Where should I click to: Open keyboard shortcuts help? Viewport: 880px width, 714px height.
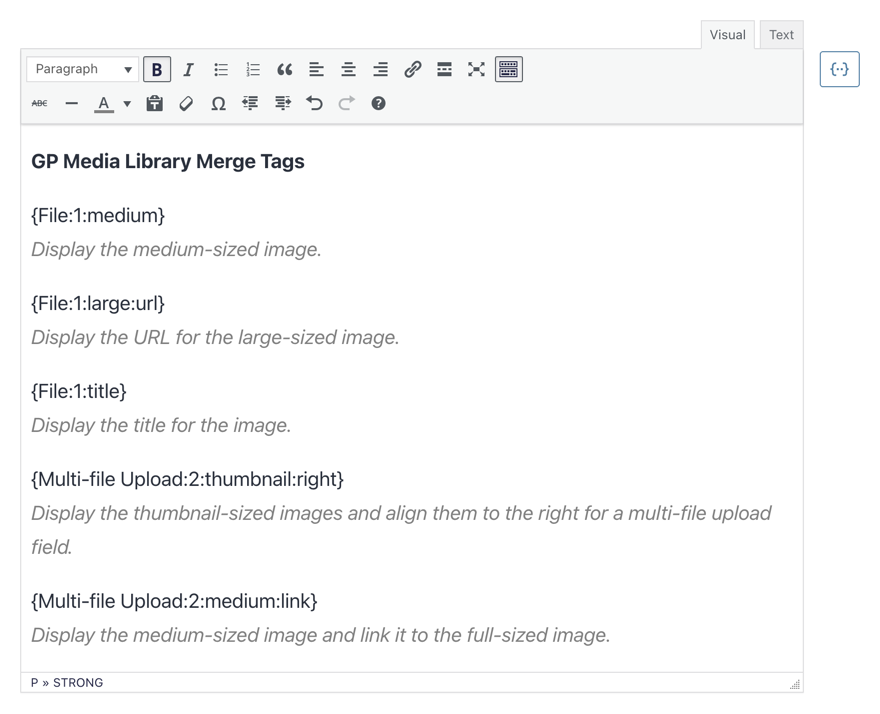click(378, 103)
